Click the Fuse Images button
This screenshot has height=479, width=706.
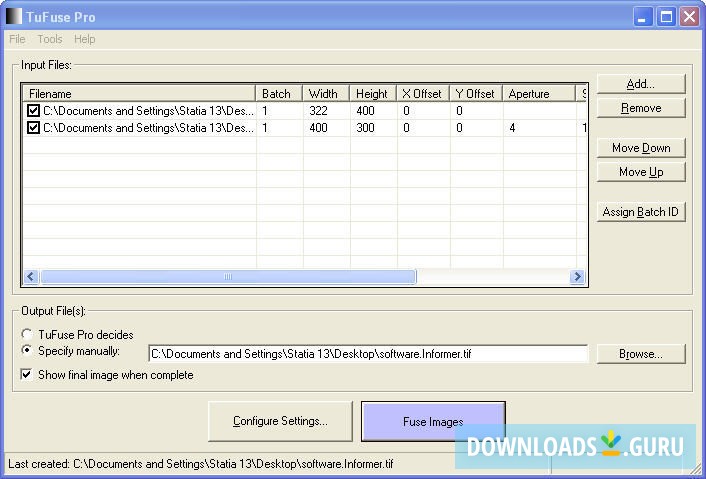433,421
